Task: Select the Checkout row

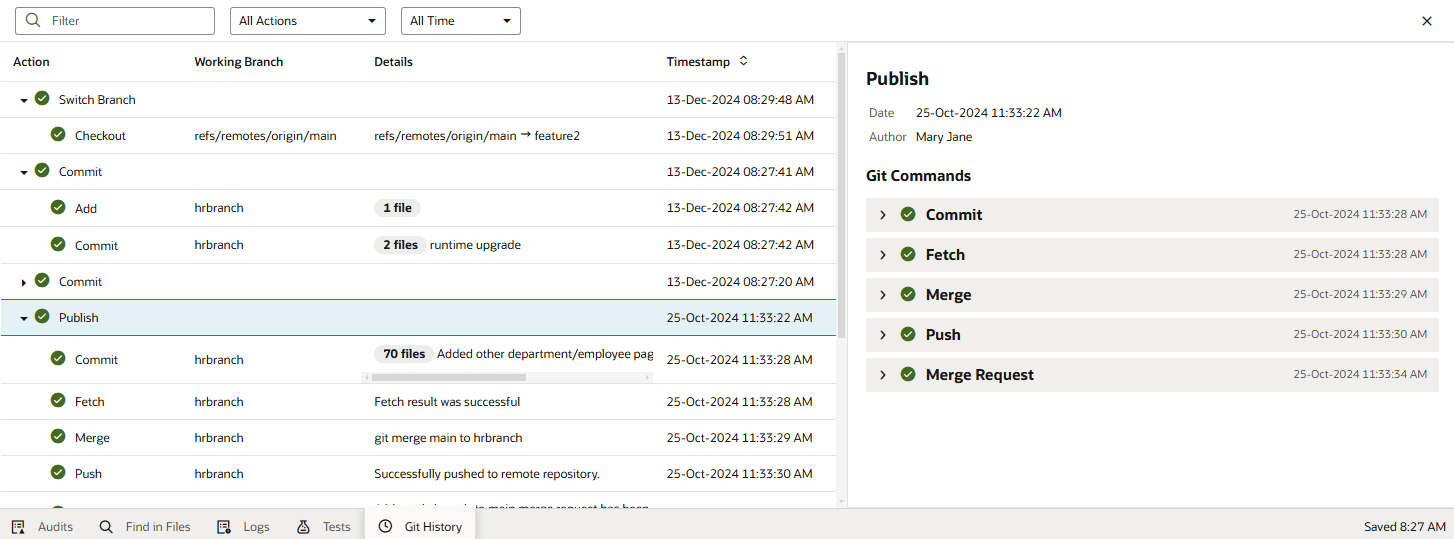Action: tap(418, 136)
